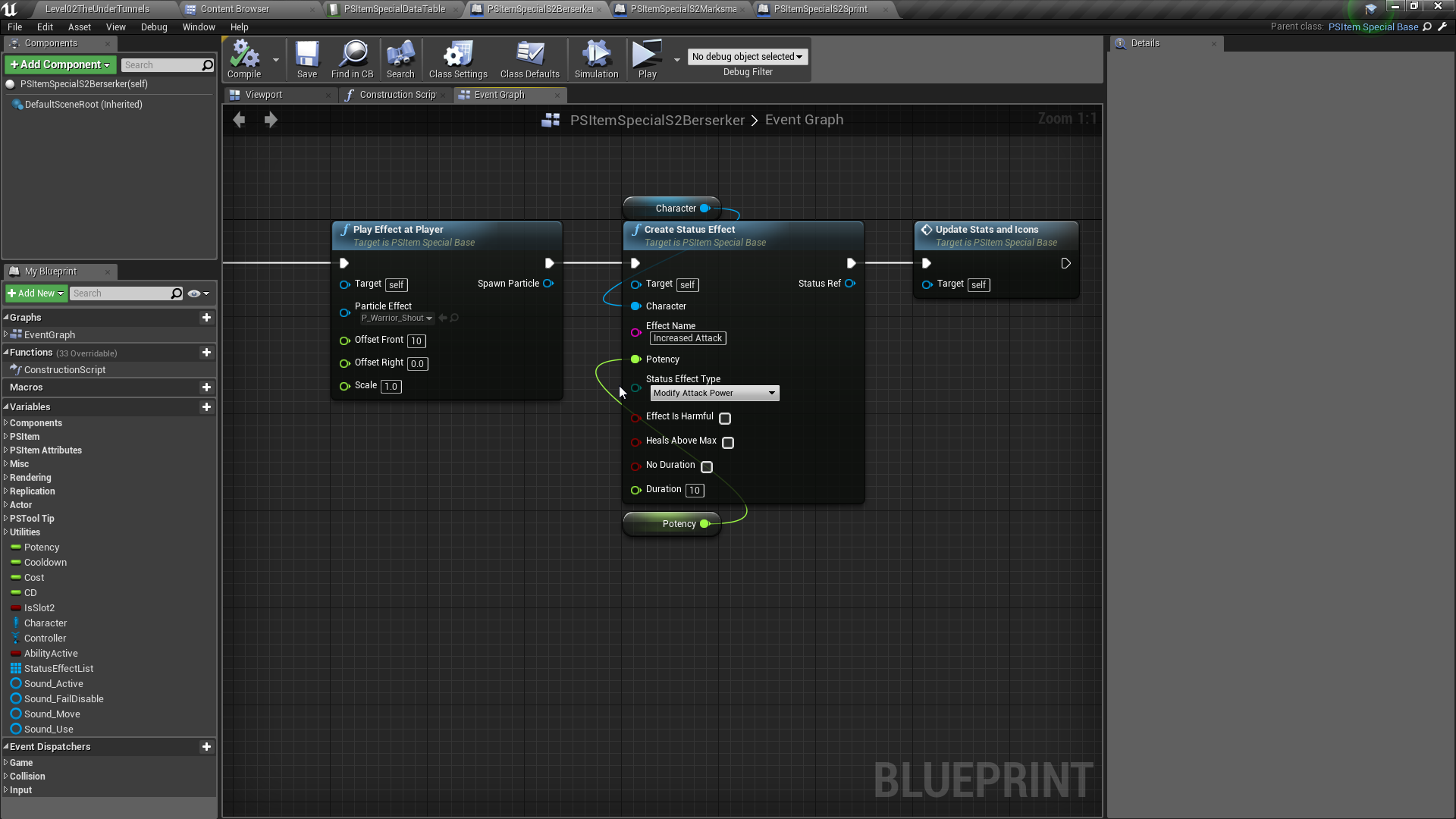
Task: Add a new Event Dispatcher with plus icon
Action: (x=206, y=747)
